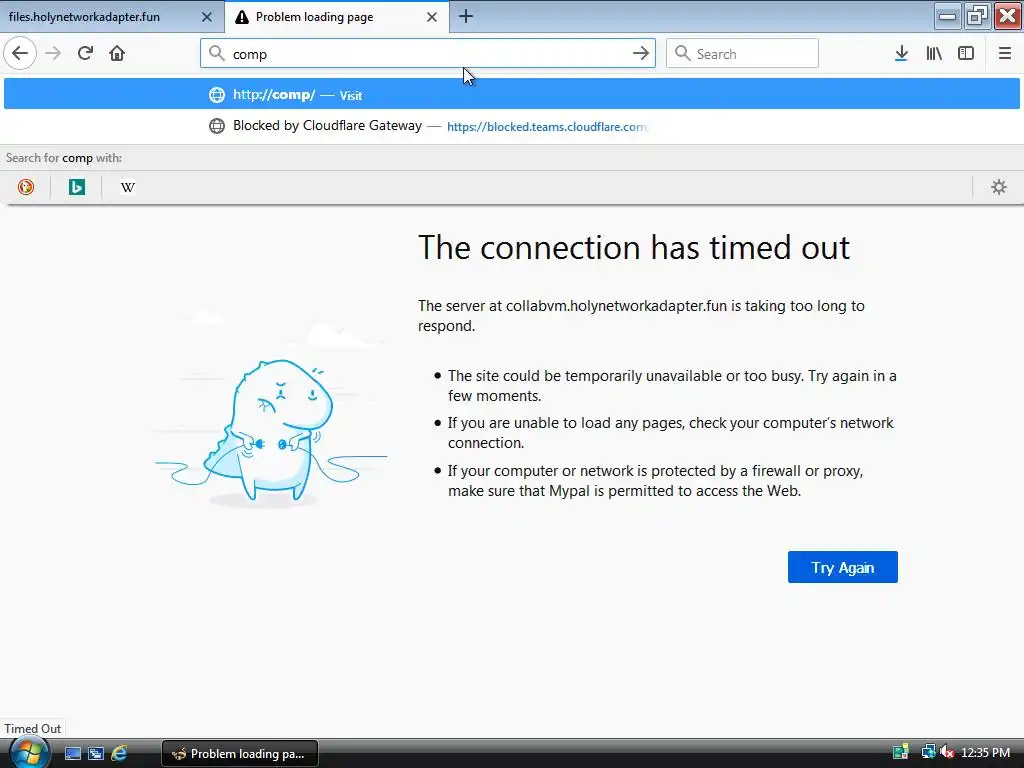
Task: Open the Home page button
Action: 117,54
